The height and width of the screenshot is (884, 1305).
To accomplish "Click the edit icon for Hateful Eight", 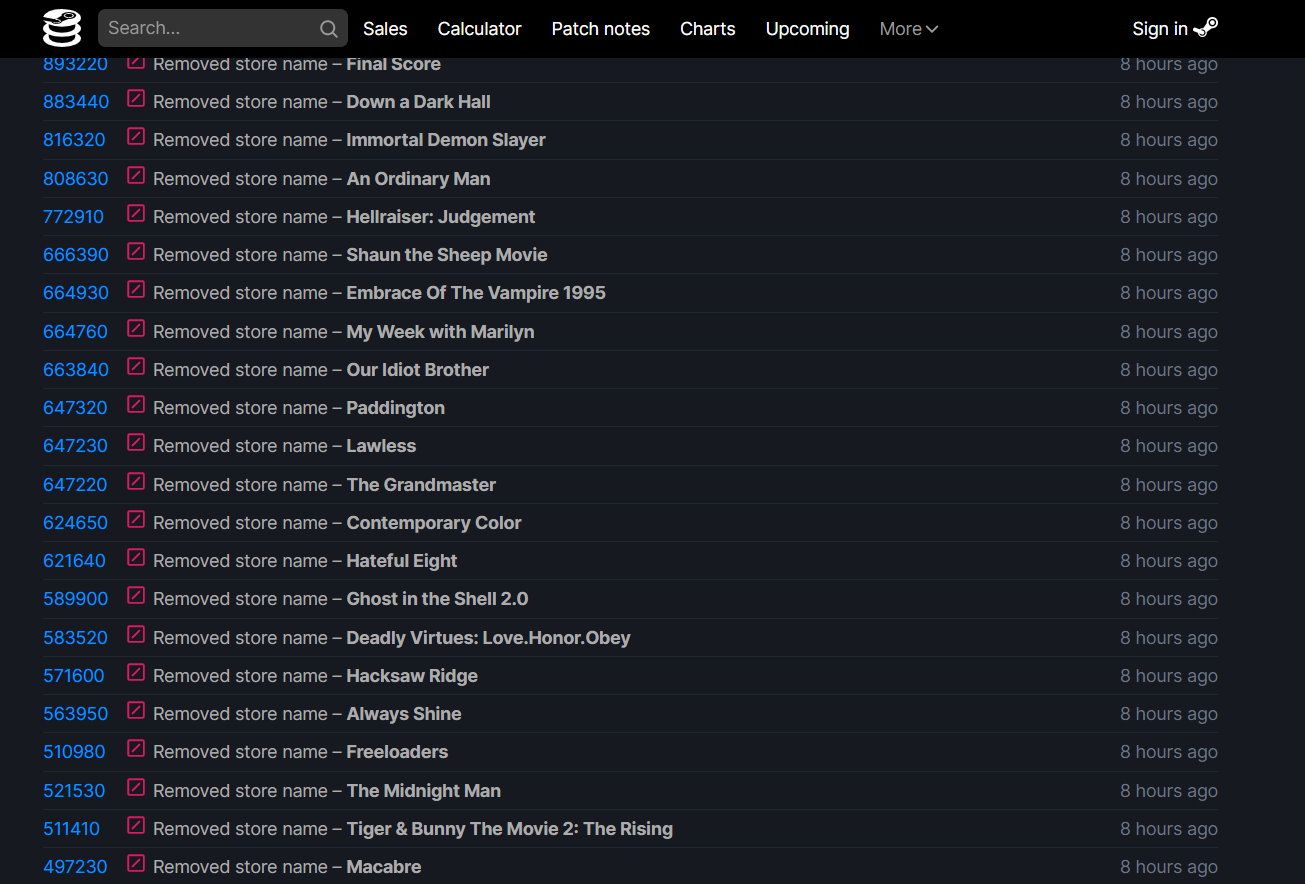I will [x=136, y=558].
